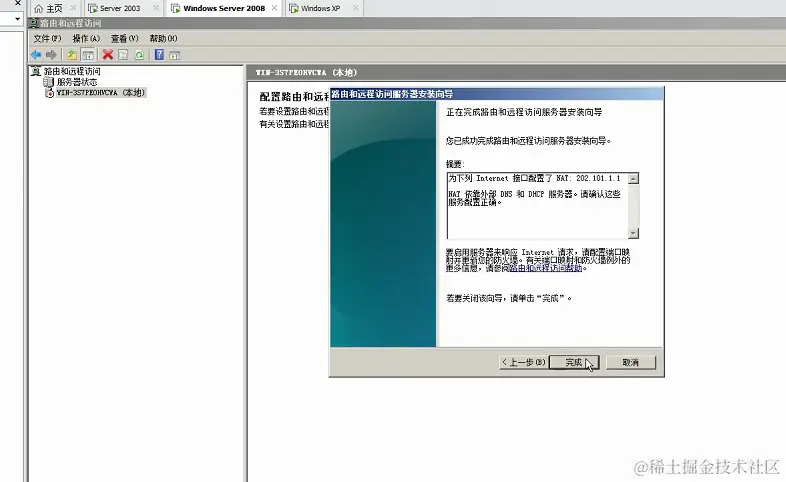
Task: Open the 查看(V) menu
Action: (x=124, y=38)
